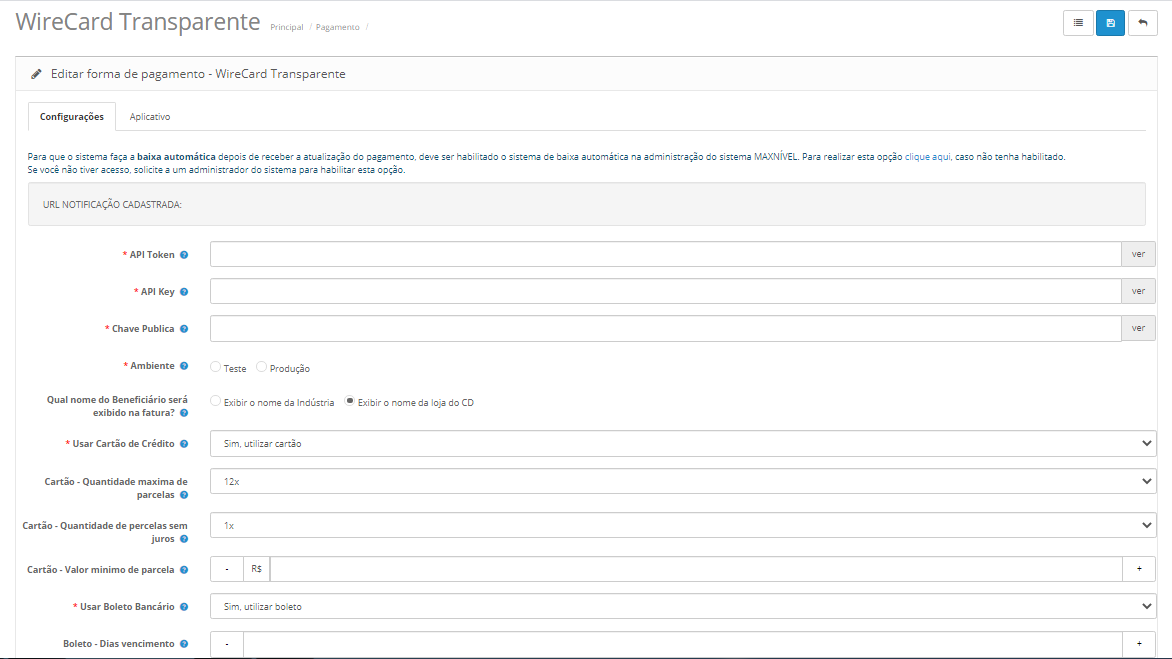Increase the valor minimo de parcela with plus
This screenshot has width=1172, height=659.
point(1139,569)
